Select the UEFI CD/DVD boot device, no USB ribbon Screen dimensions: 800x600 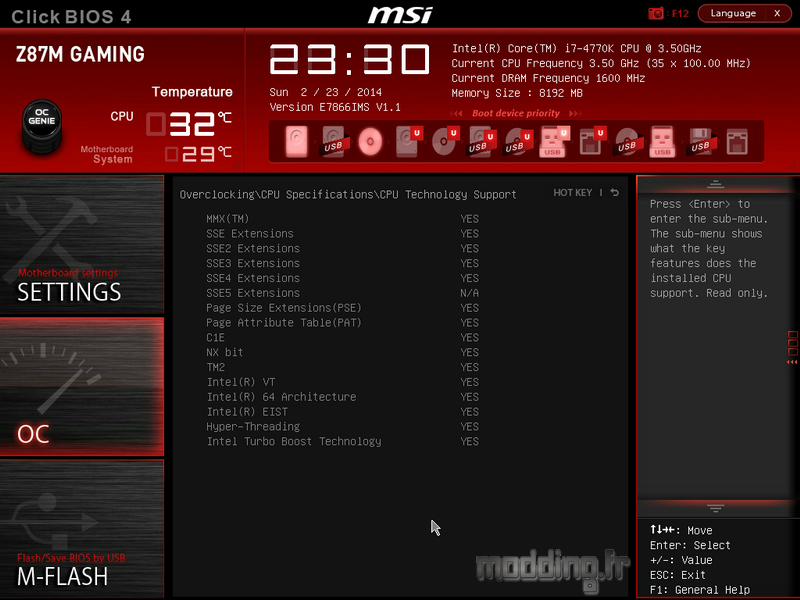(445, 141)
